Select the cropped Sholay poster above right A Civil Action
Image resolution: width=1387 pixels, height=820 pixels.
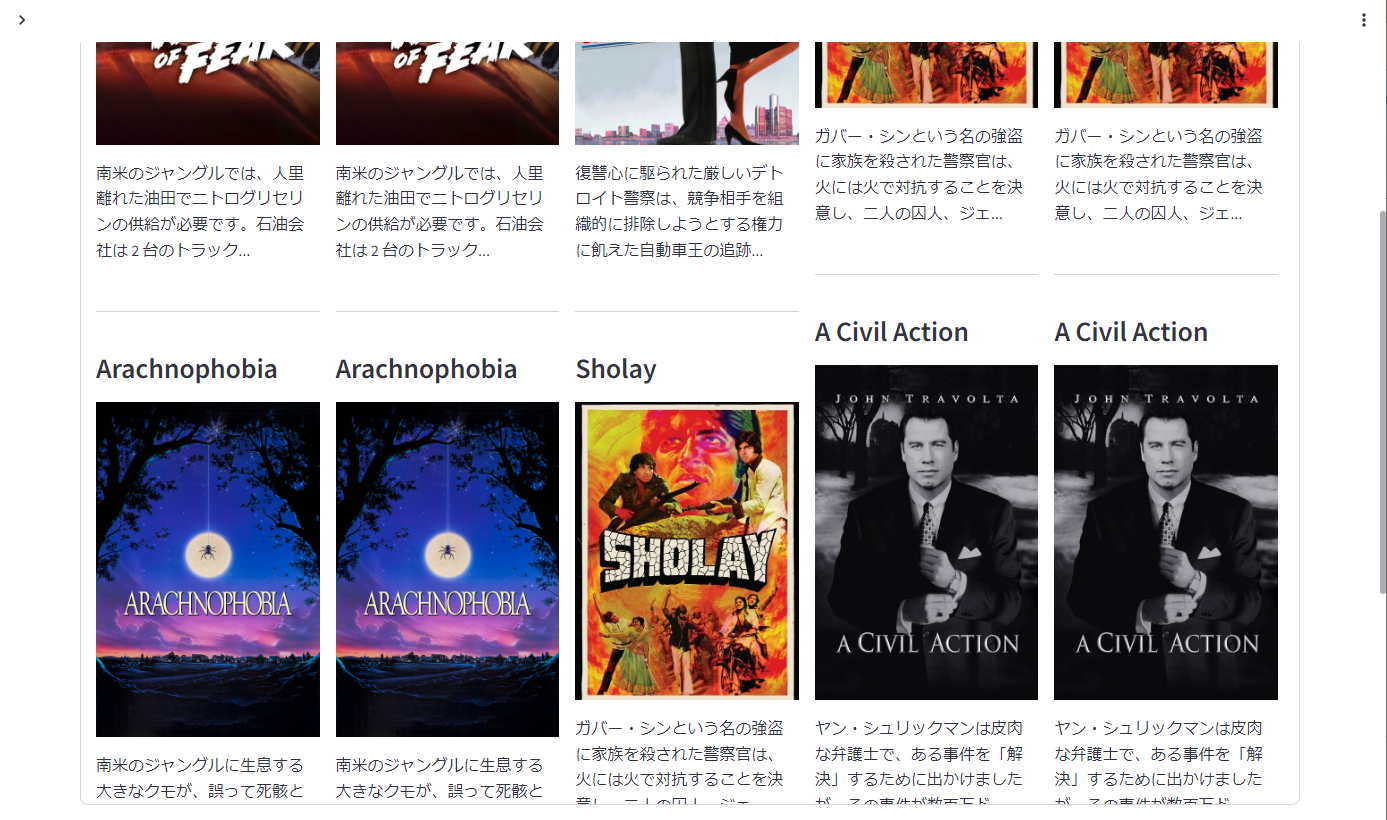click(1166, 75)
